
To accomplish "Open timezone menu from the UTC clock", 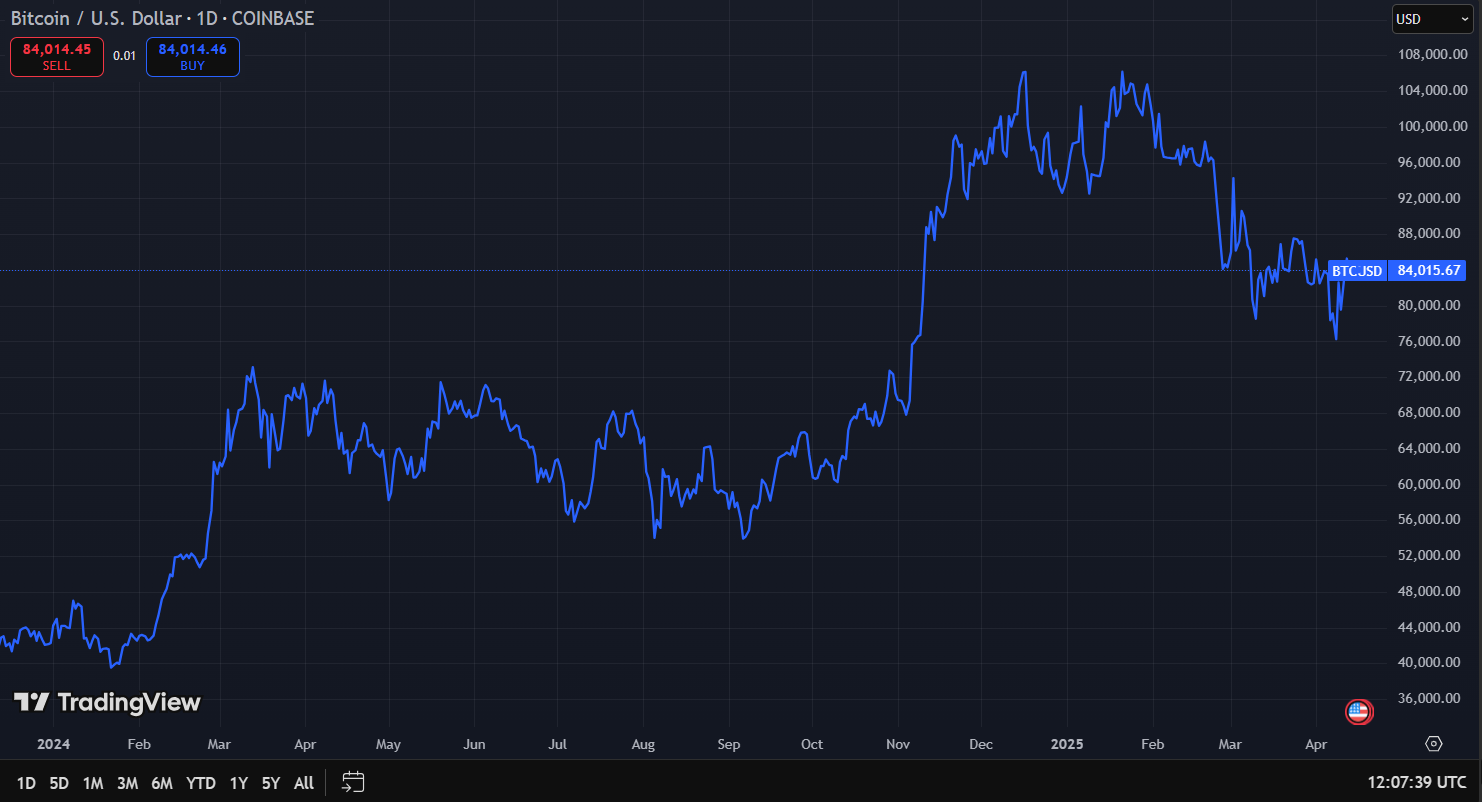I will coord(1417,782).
